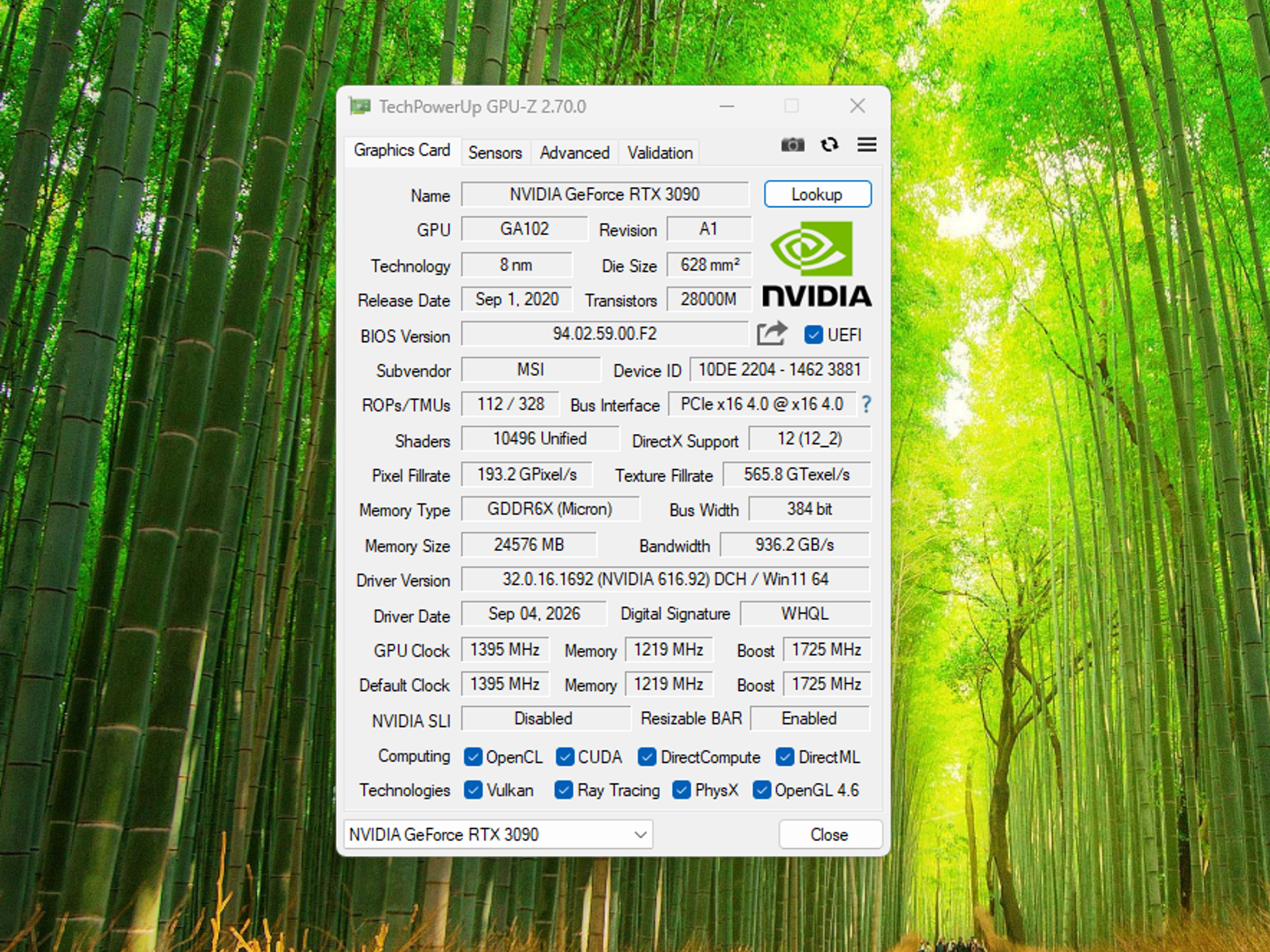Image resolution: width=1270 pixels, height=952 pixels.
Task: Toggle the Vulkan checkbox
Action: pyautogui.click(x=473, y=790)
